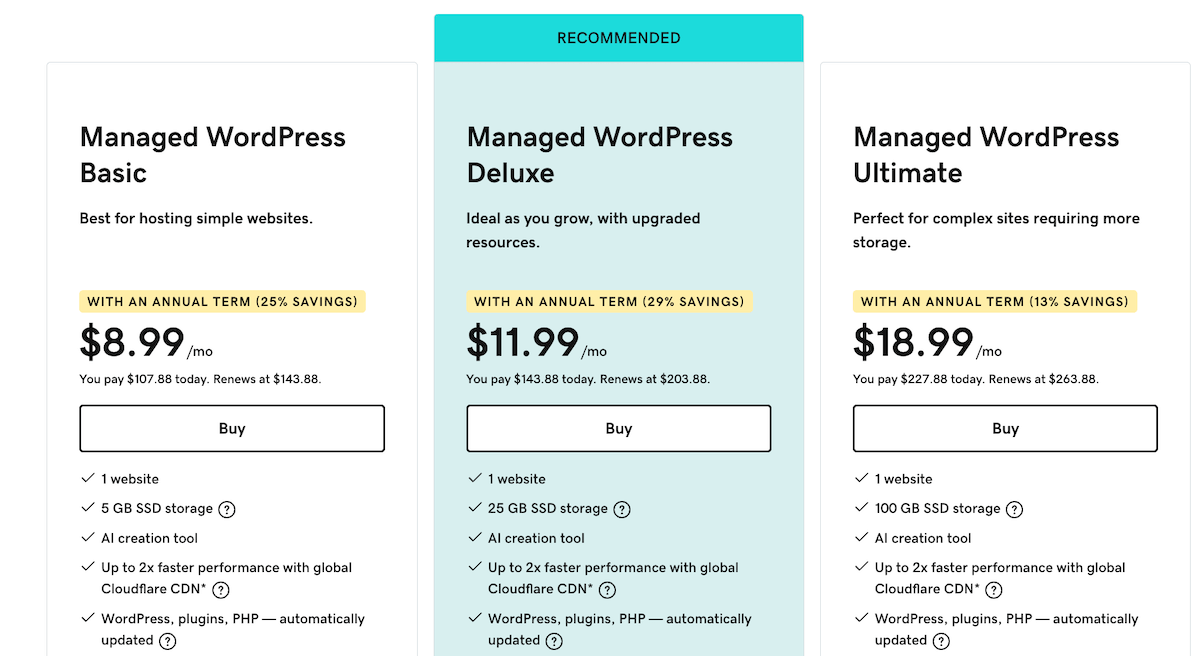Open Cloudflare CDN help icon in Deluxe plan

click(607, 590)
